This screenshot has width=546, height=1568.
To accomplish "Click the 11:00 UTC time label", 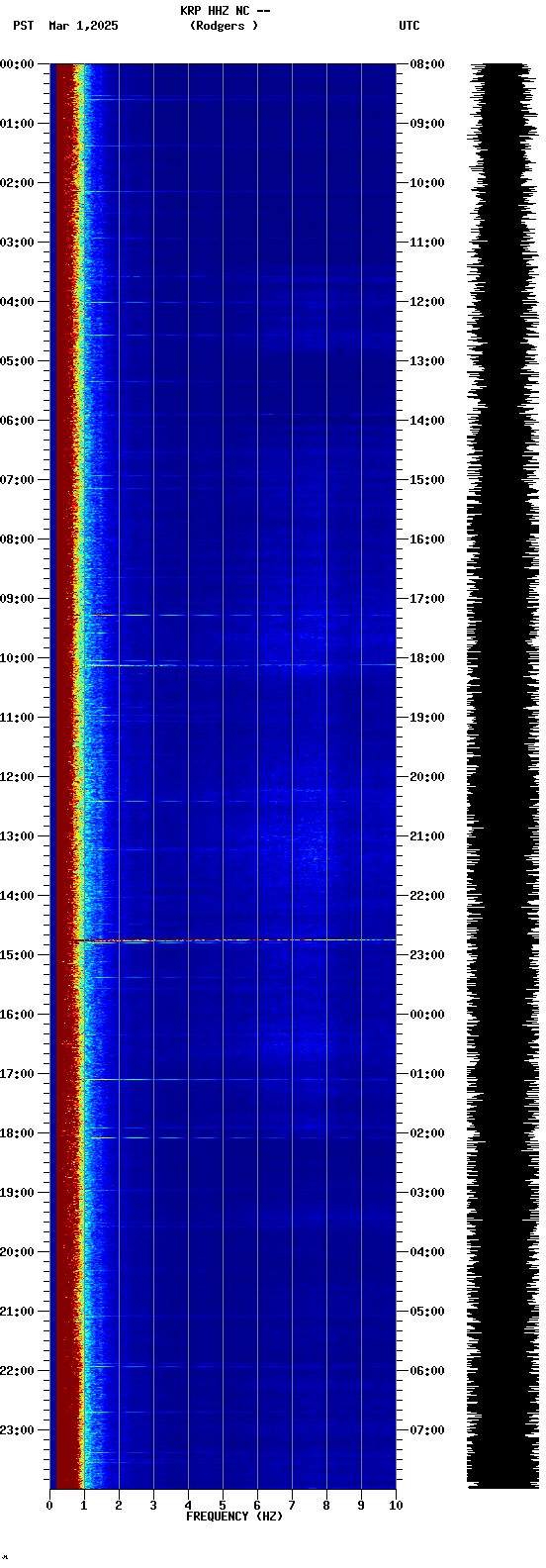I will click(x=427, y=243).
